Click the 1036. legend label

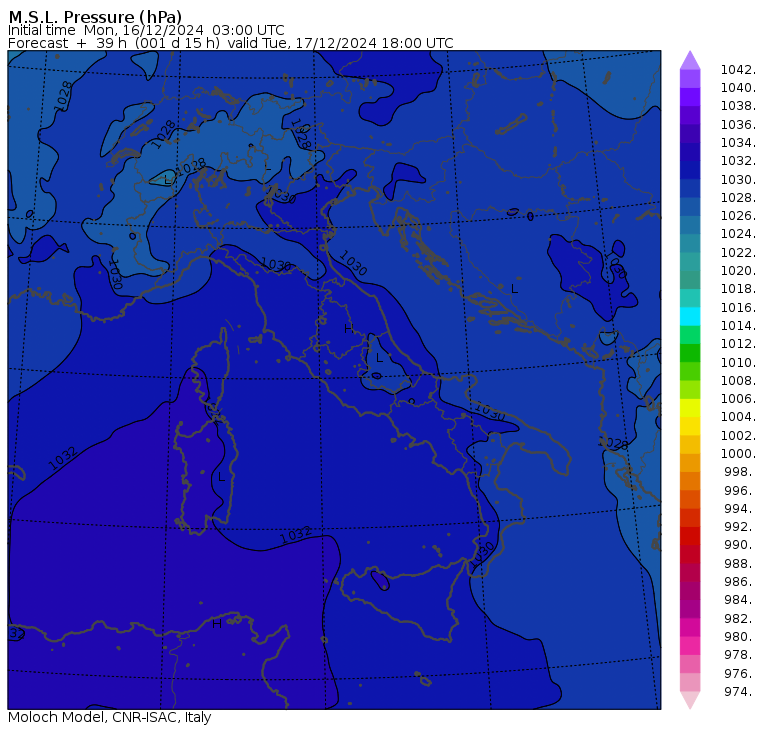coord(738,125)
